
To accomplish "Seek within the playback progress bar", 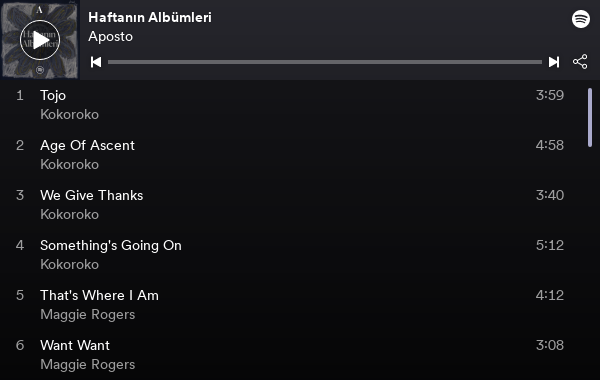I will [x=325, y=62].
